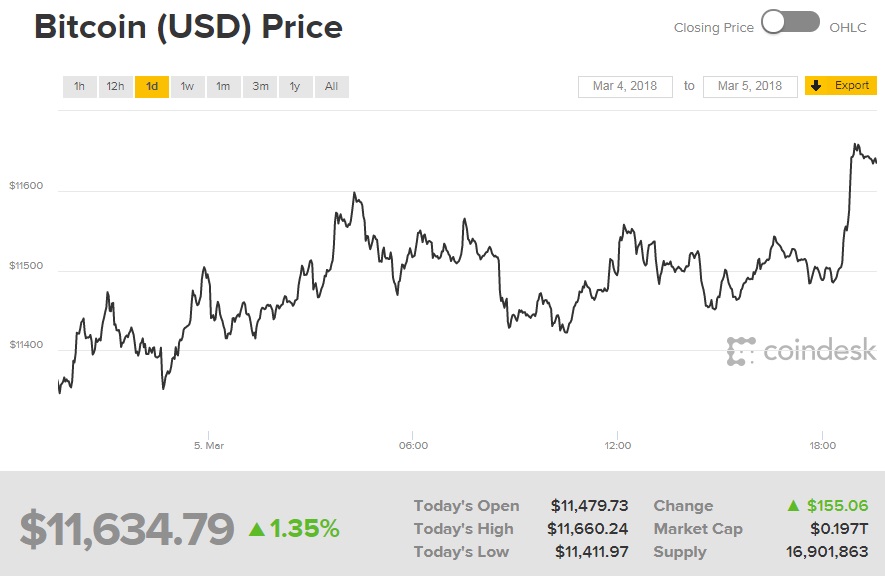Click Today's High value $11,660.24
The image size is (885, 576).
pos(590,528)
